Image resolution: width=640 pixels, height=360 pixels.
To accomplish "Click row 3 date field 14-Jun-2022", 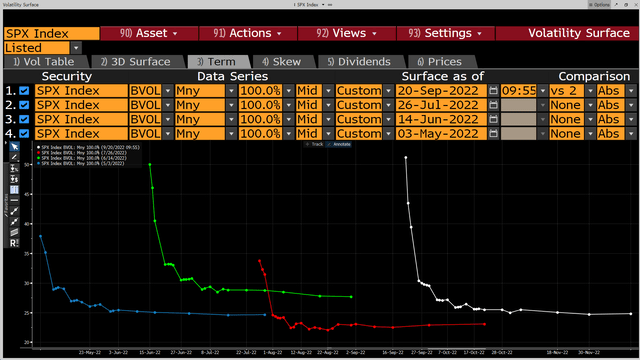I will 441,119.
